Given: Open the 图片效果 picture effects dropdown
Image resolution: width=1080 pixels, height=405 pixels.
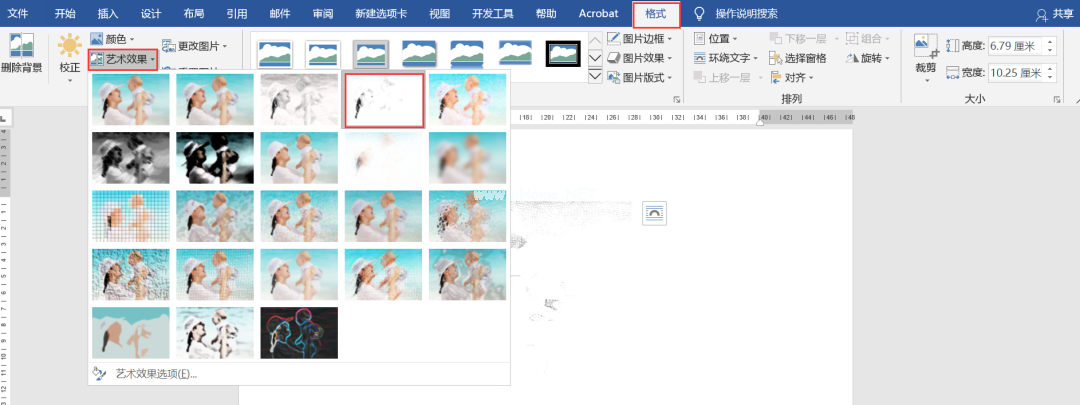Looking at the screenshot, I should pyautogui.click(x=640, y=58).
